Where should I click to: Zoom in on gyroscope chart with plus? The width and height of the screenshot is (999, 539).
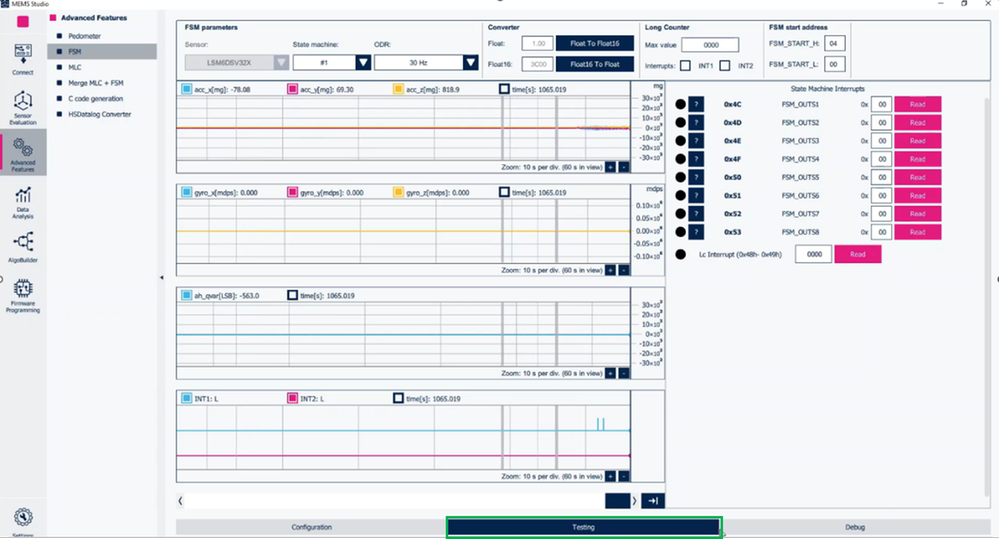610,270
